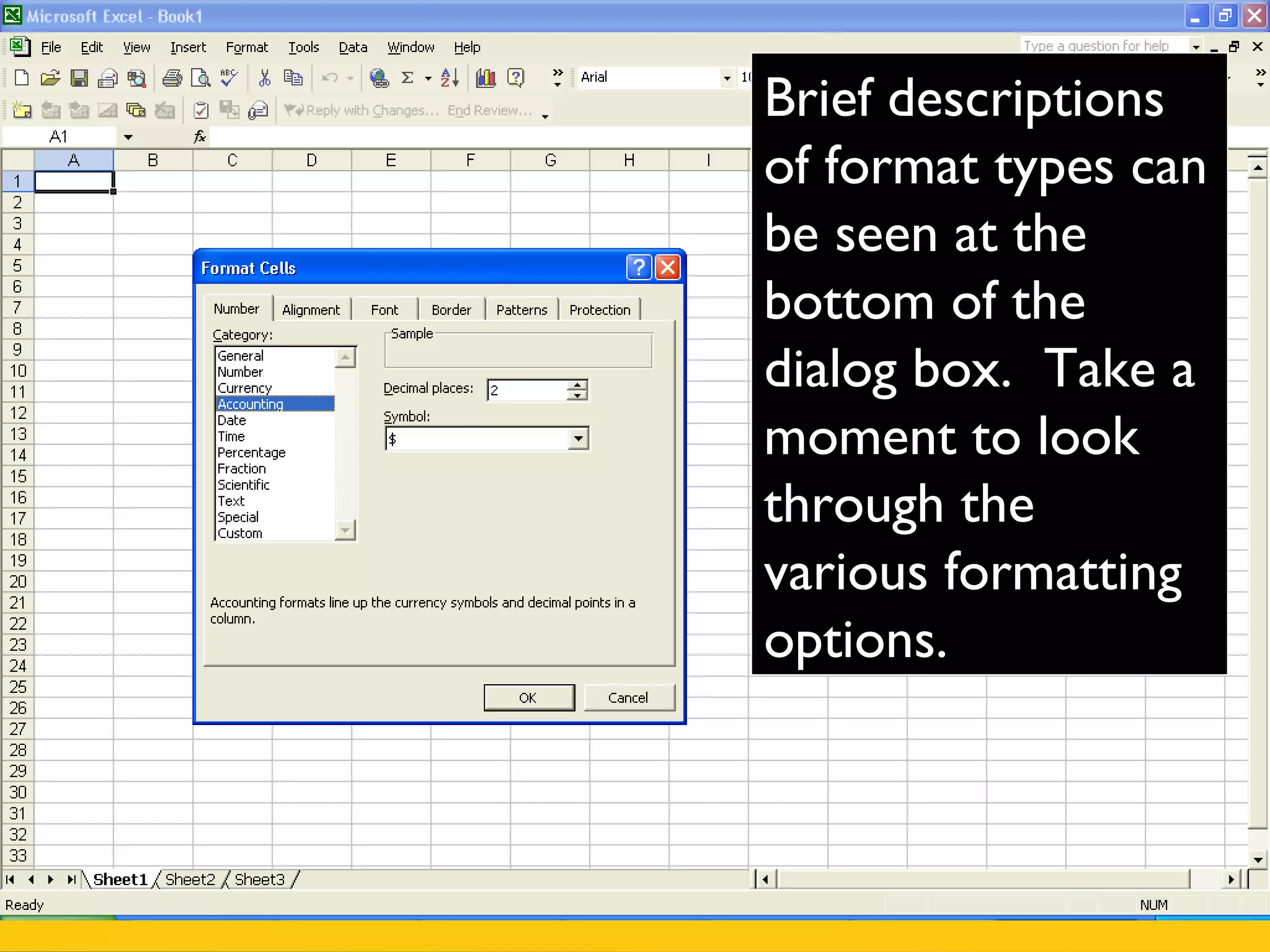Click the fx Insert Function icon
1270x952 pixels.
pos(200,136)
